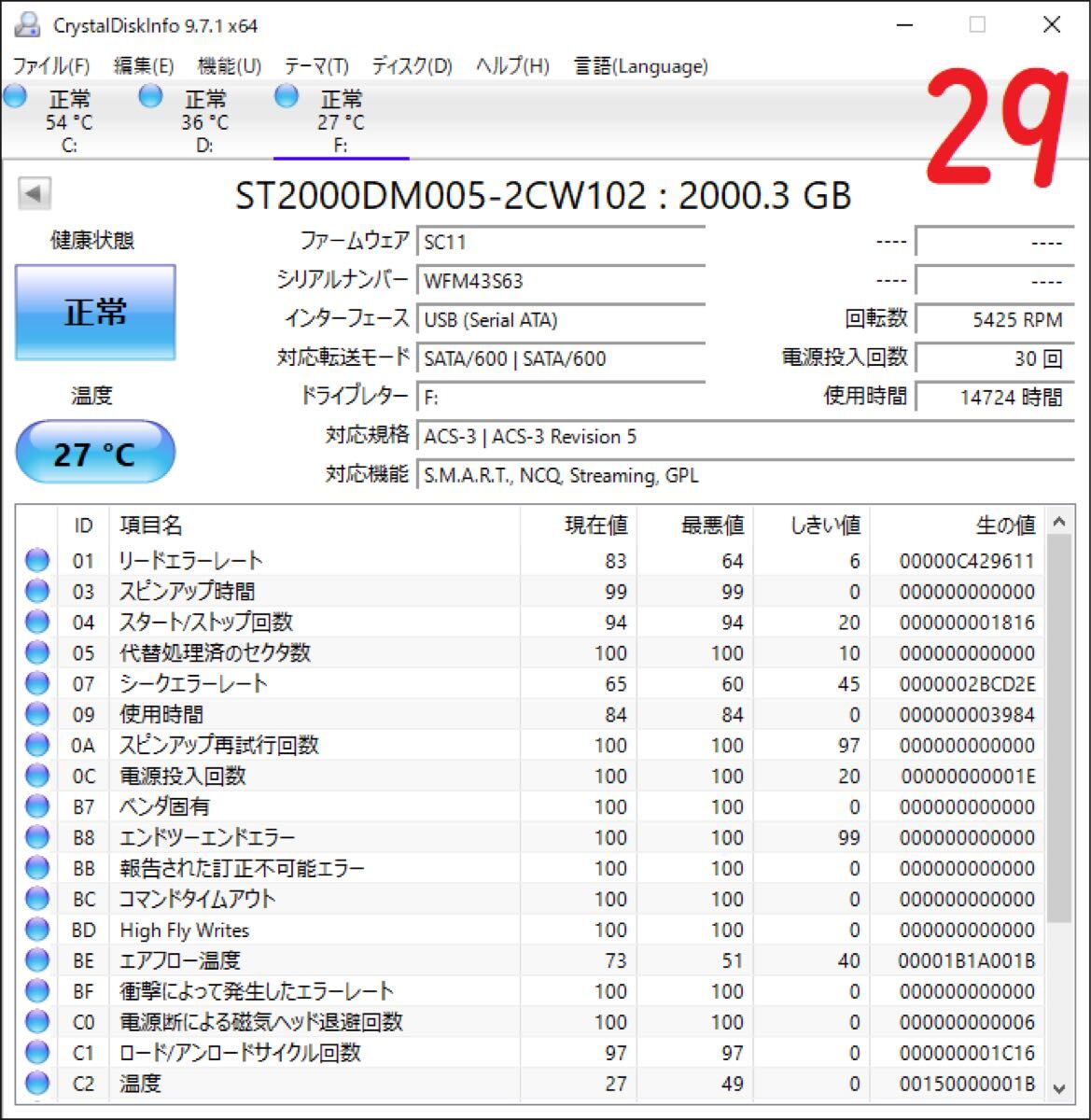The height and width of the screenshot is (1120, 1091).
Task: Click raw value 000000001C16
Action: pos(967,1054)
